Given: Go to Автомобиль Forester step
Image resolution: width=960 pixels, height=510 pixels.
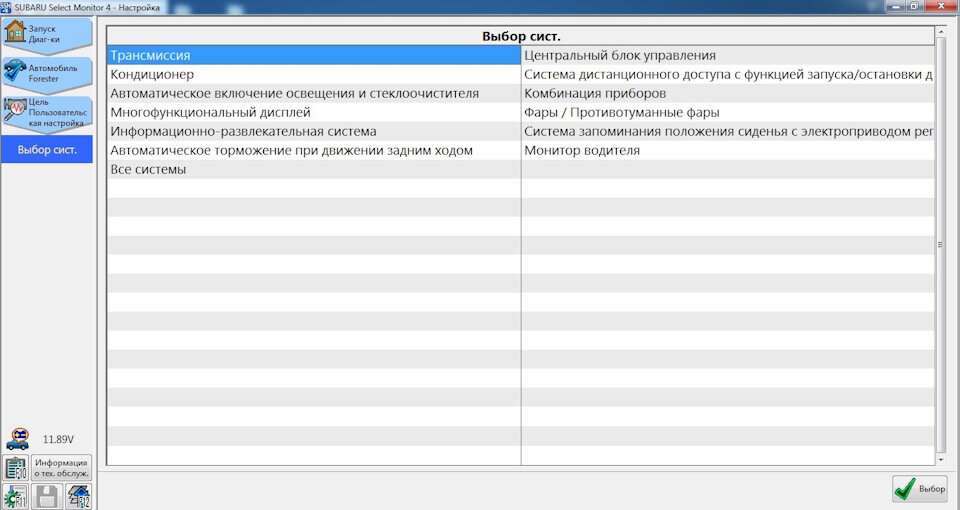Looking at the screenshot, I should 47,73.
